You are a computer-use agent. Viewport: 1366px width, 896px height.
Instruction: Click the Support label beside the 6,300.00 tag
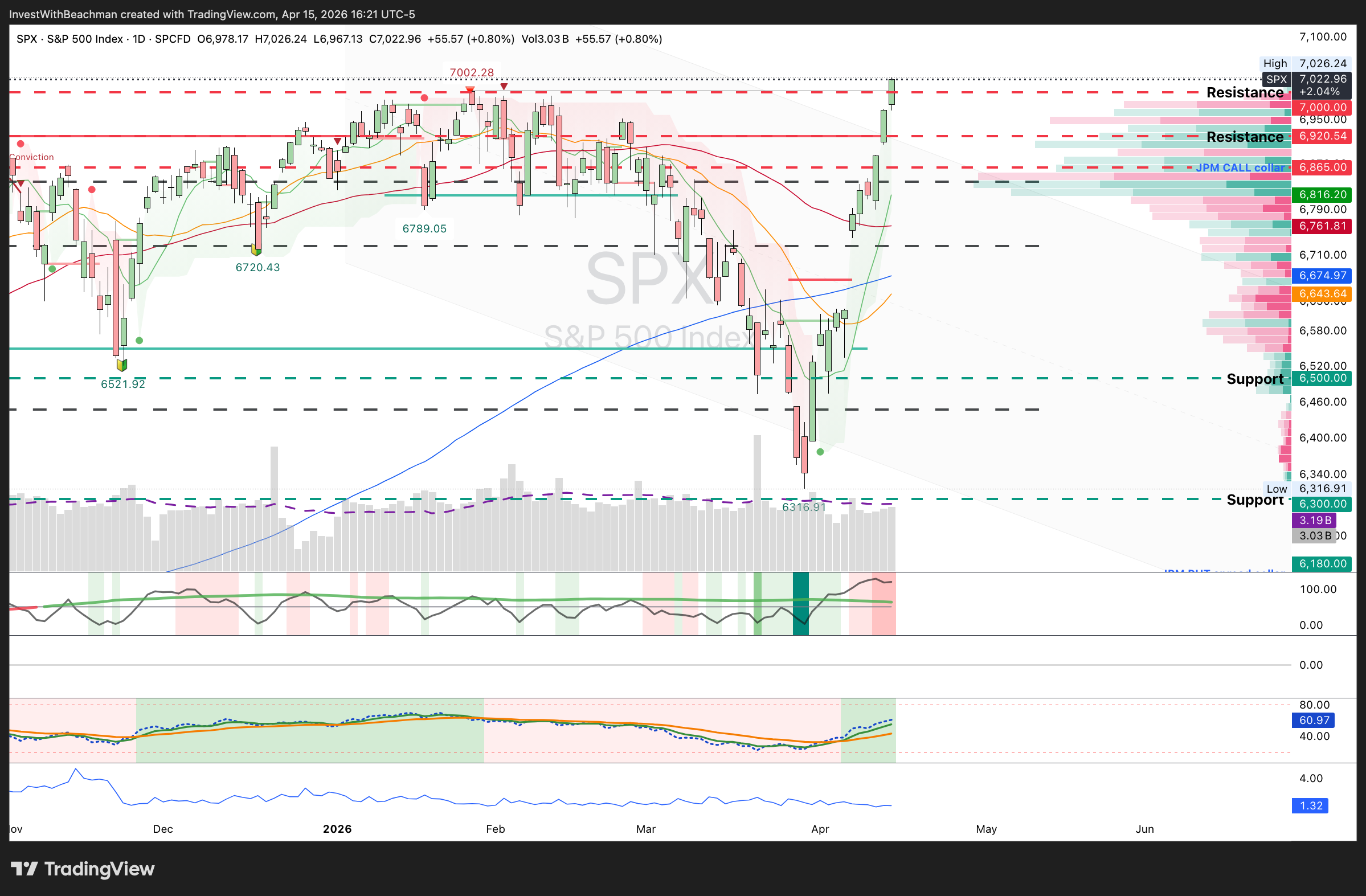pos(1255,500)
